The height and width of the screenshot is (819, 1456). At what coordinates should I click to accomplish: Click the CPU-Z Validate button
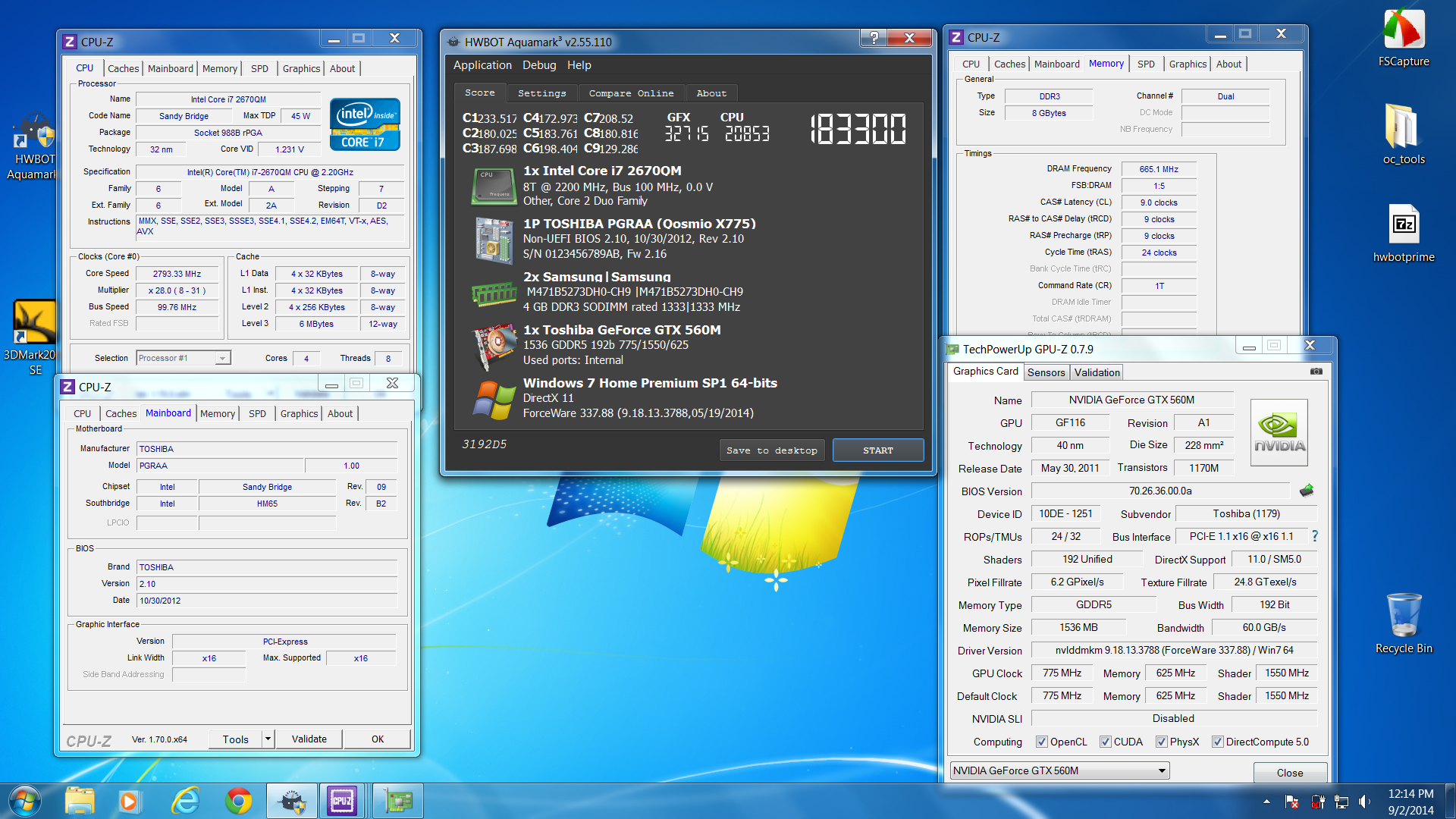(x=309, y=739)
